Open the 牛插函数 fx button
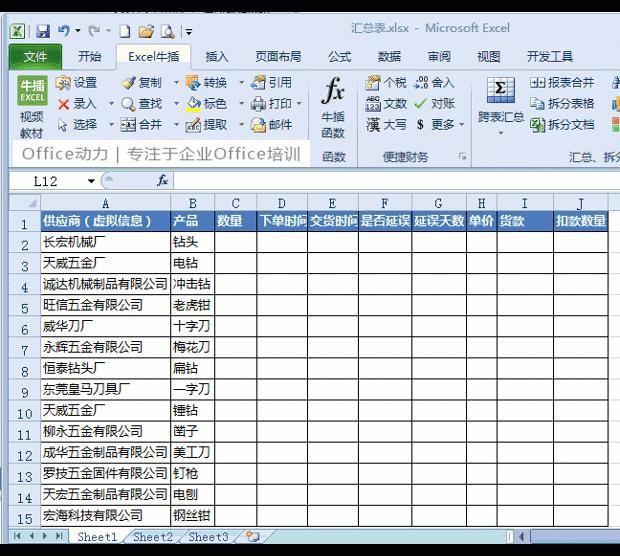Screen dimensions: 620x556 click(333, 108)
